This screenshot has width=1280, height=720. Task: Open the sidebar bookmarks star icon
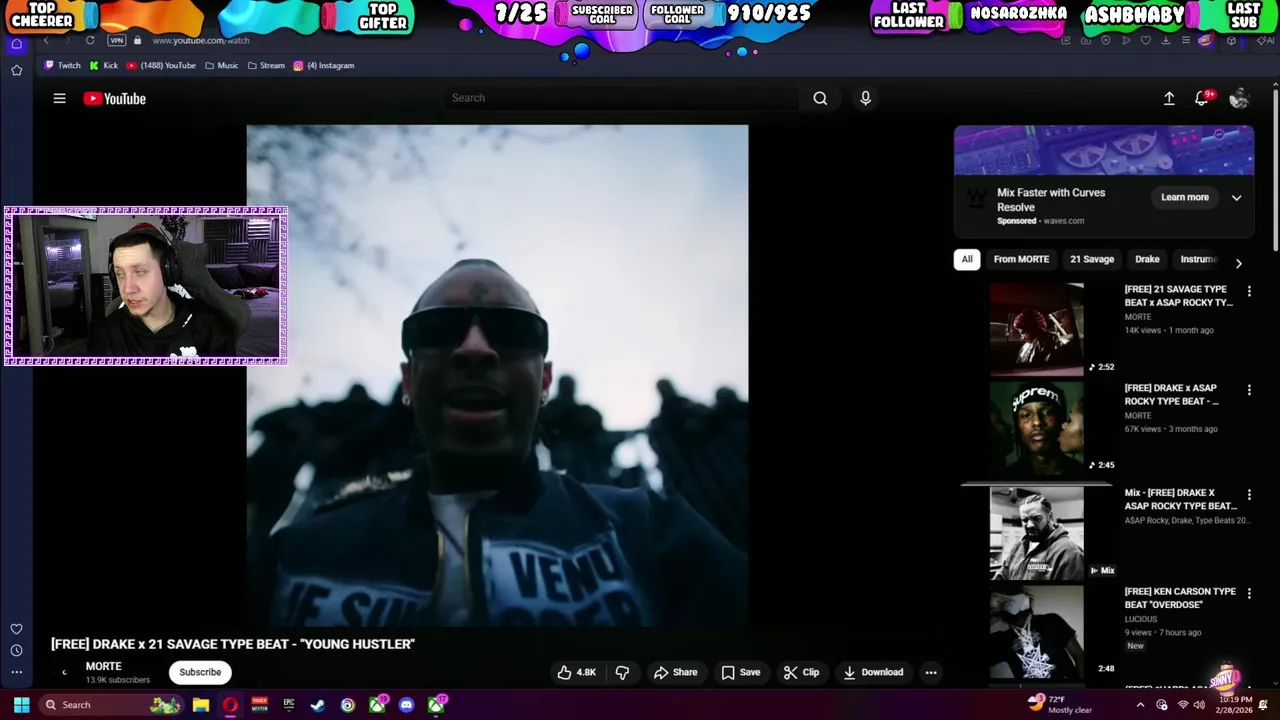click(16, 70)
